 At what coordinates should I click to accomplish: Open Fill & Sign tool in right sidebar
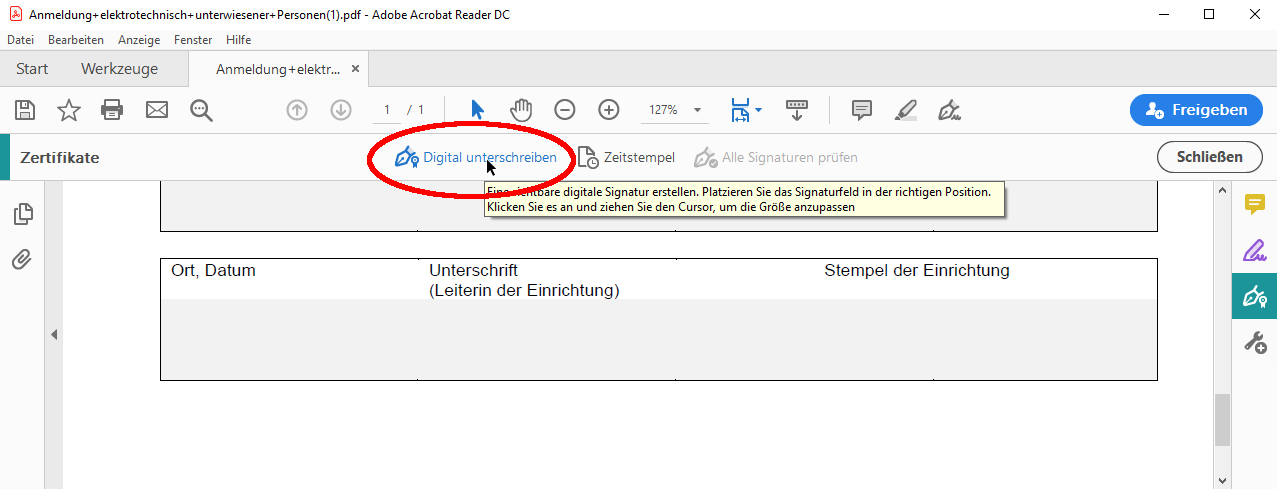tap(1254, 250)
